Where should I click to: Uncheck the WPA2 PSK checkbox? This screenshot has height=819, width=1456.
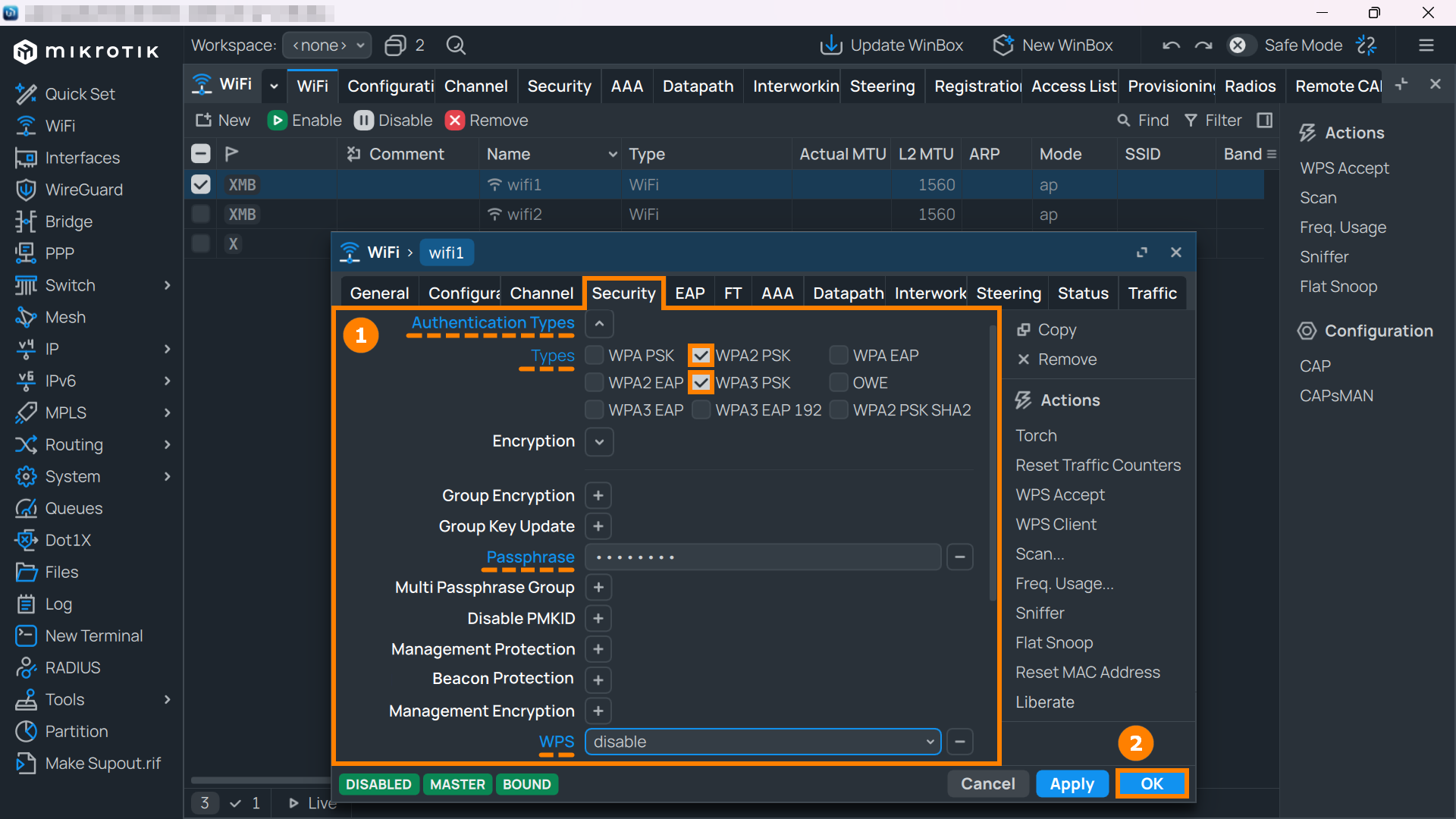[701, 355]
